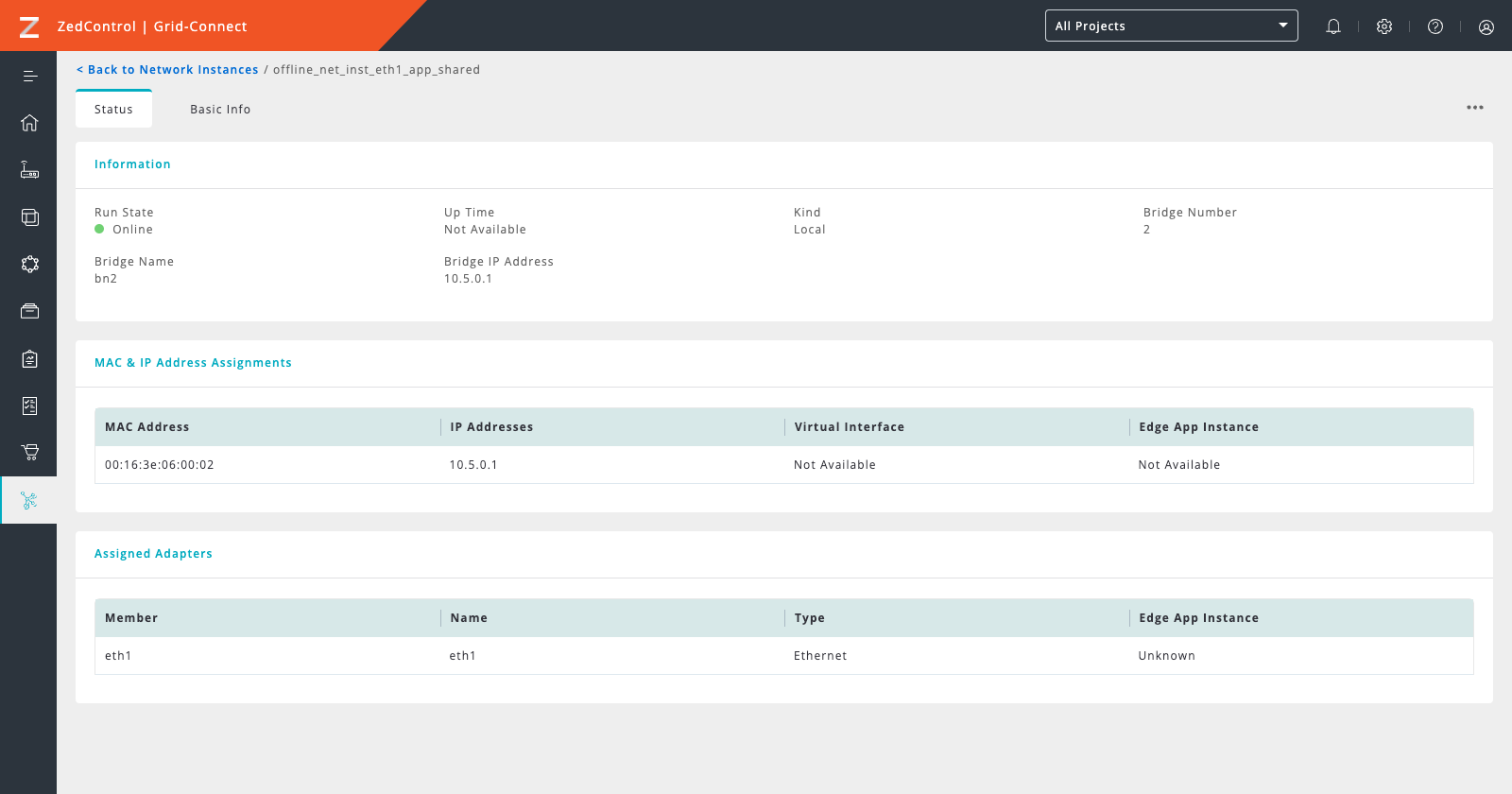Open the gear-shaped library sidebar icon
Image resolution: width=1512 pixels, height=794 pixels.
30,265
